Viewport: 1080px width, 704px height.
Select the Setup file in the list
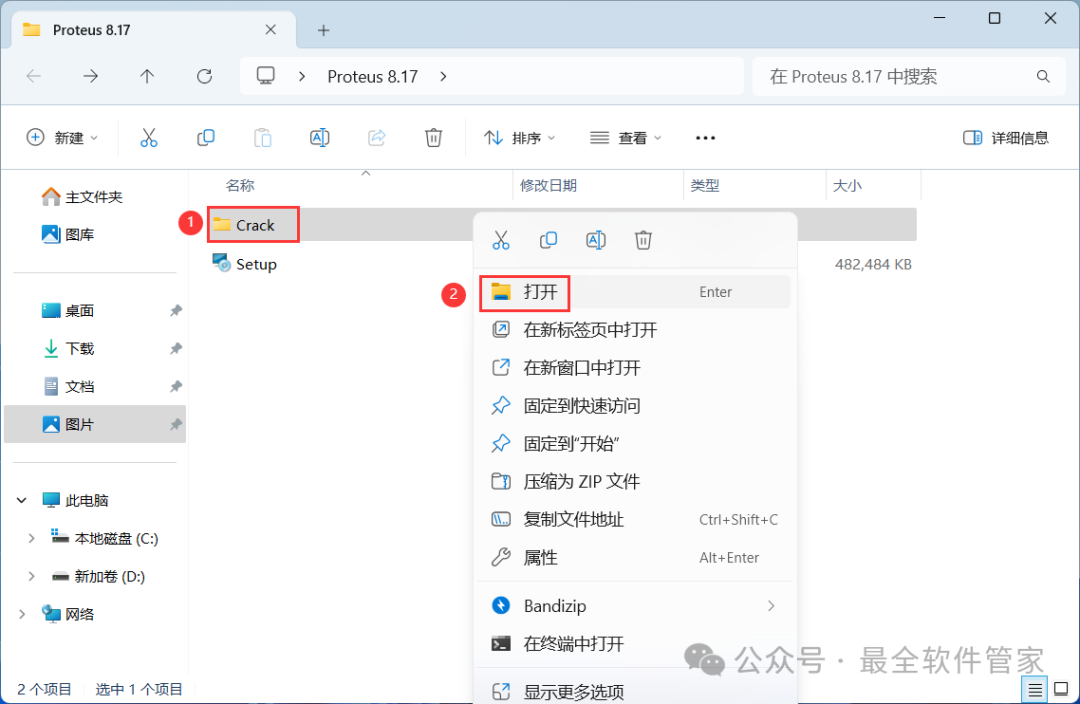point(256,264)
